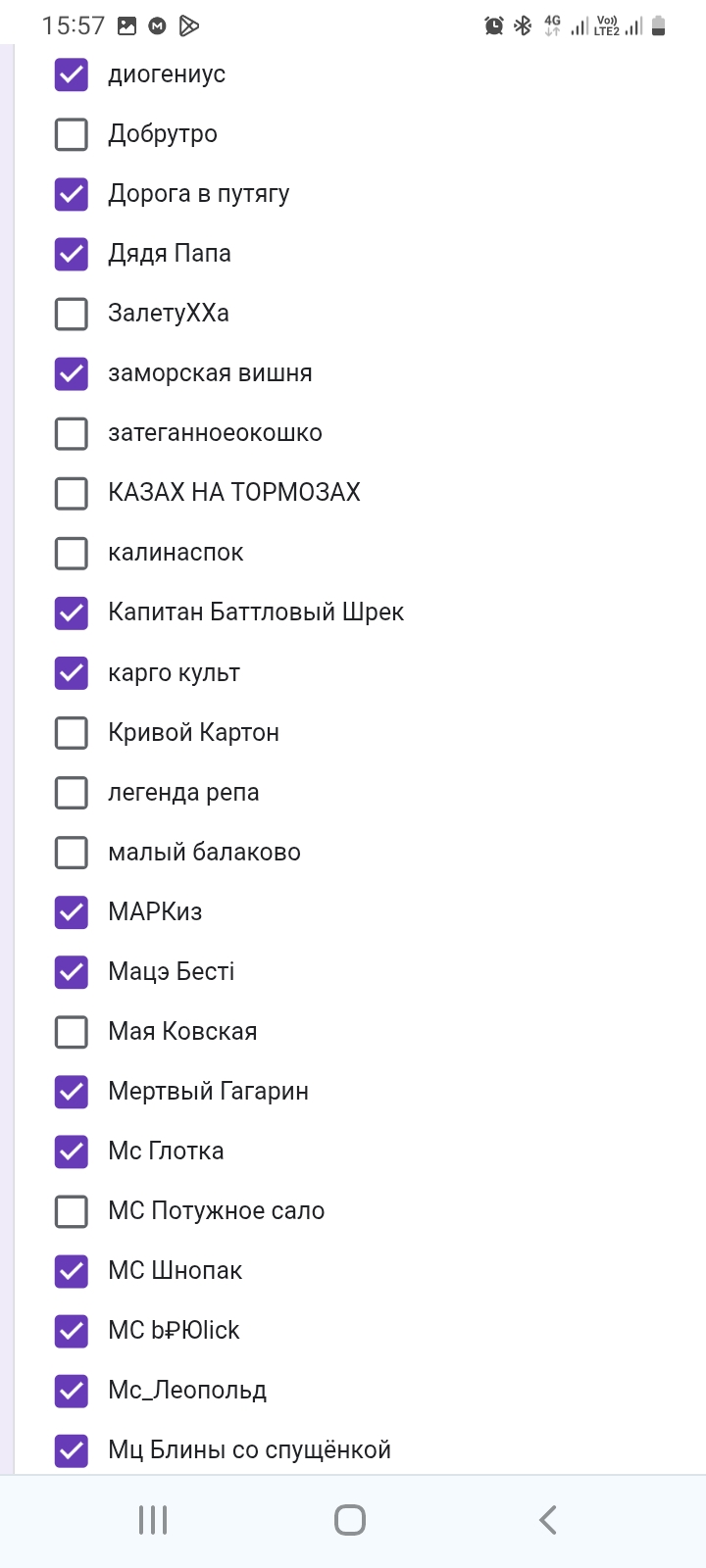This screenshot has width=706, height=1568.
Task: Tap the малый балаково option text
Action: coord(204,852)
